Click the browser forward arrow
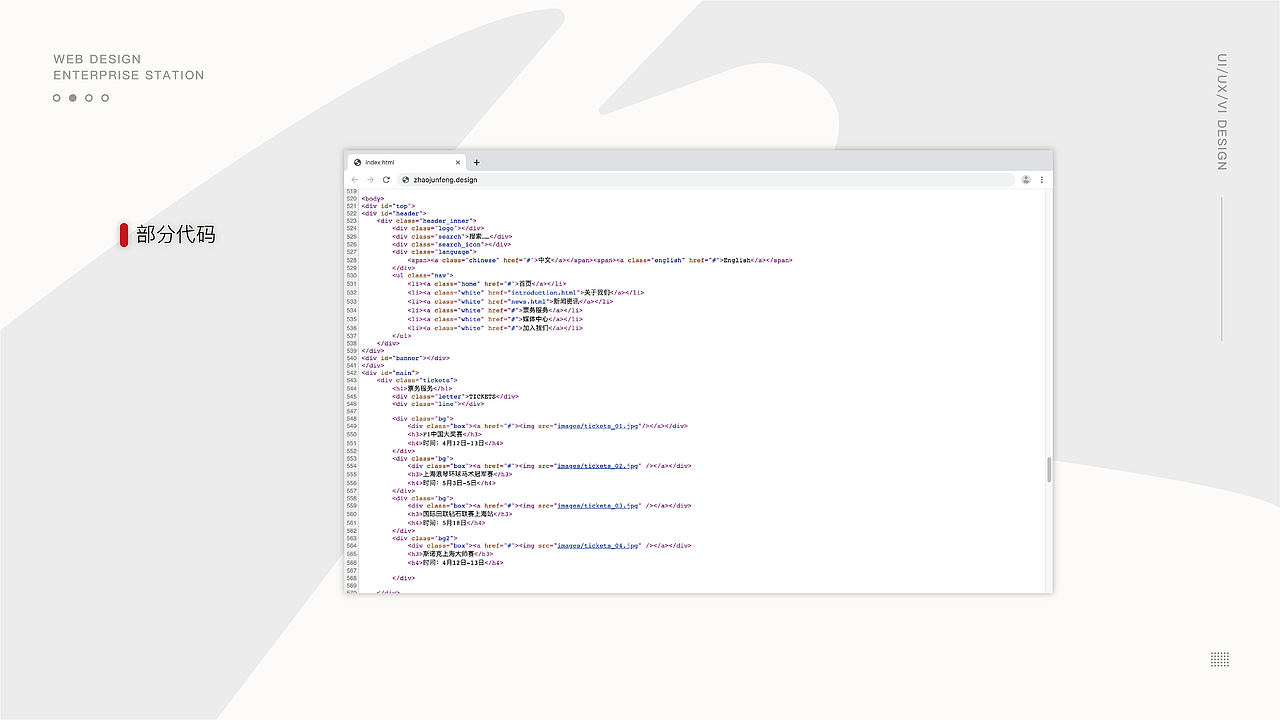The height and width of the screenshot is (720, 1280). click(x=370, y=180)
